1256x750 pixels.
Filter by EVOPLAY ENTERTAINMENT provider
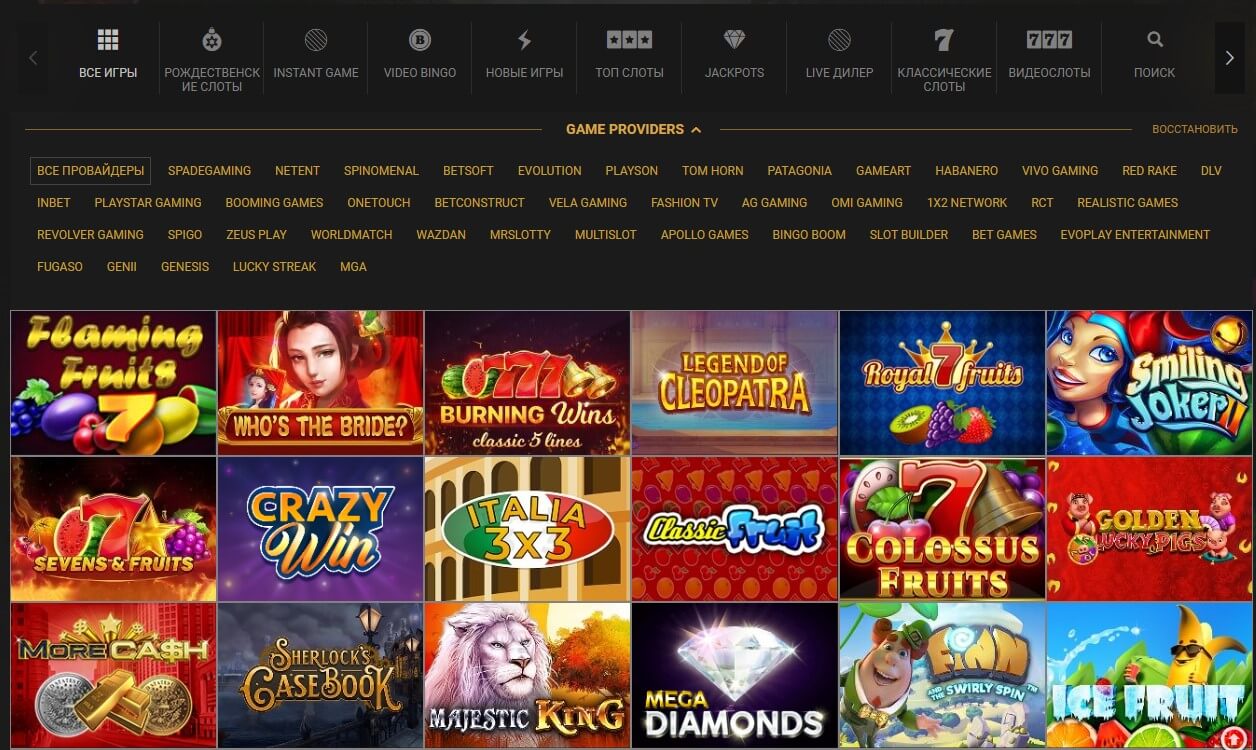click(1135, 235)
